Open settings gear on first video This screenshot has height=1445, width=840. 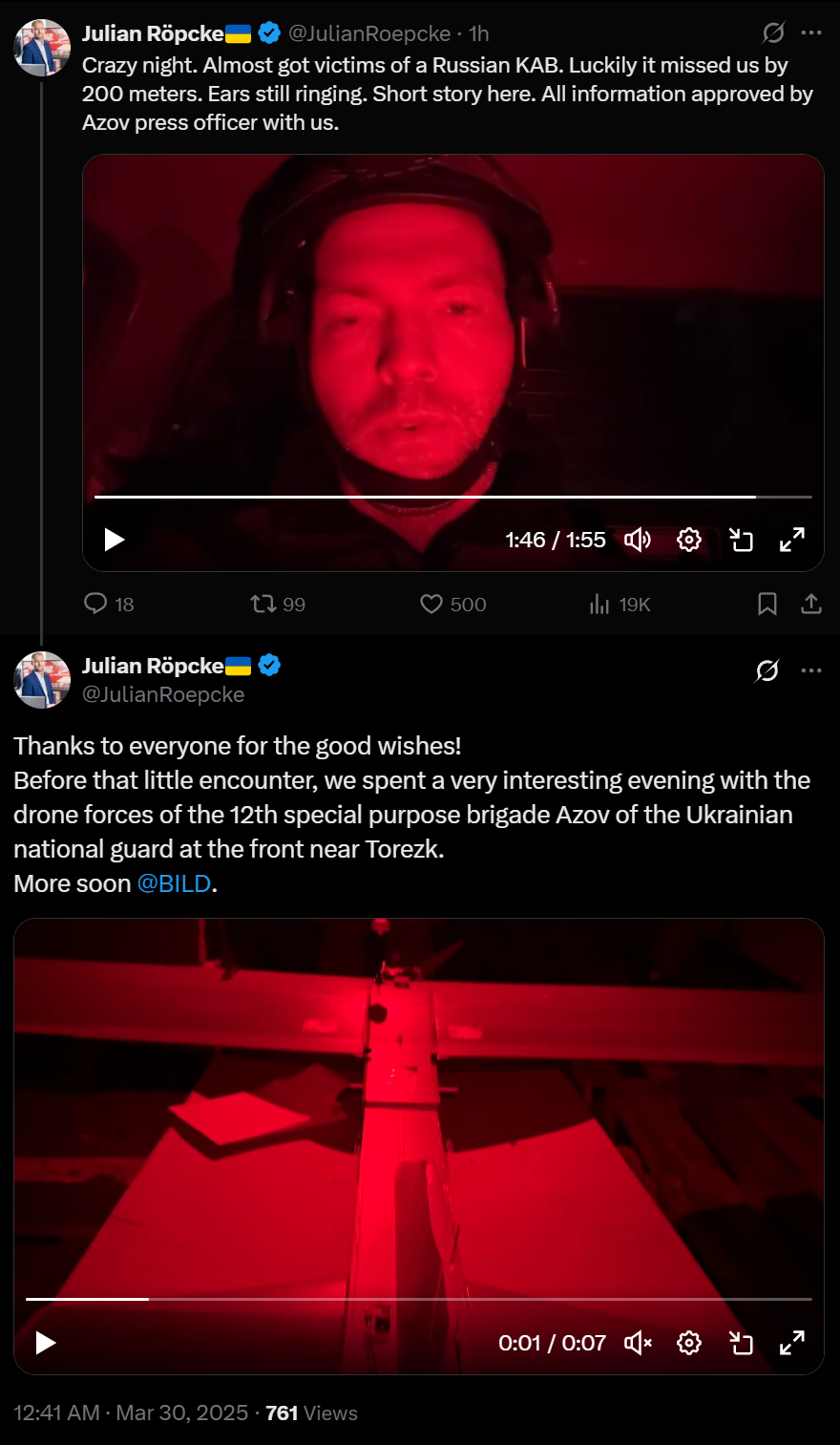click(x=689, y=540)
